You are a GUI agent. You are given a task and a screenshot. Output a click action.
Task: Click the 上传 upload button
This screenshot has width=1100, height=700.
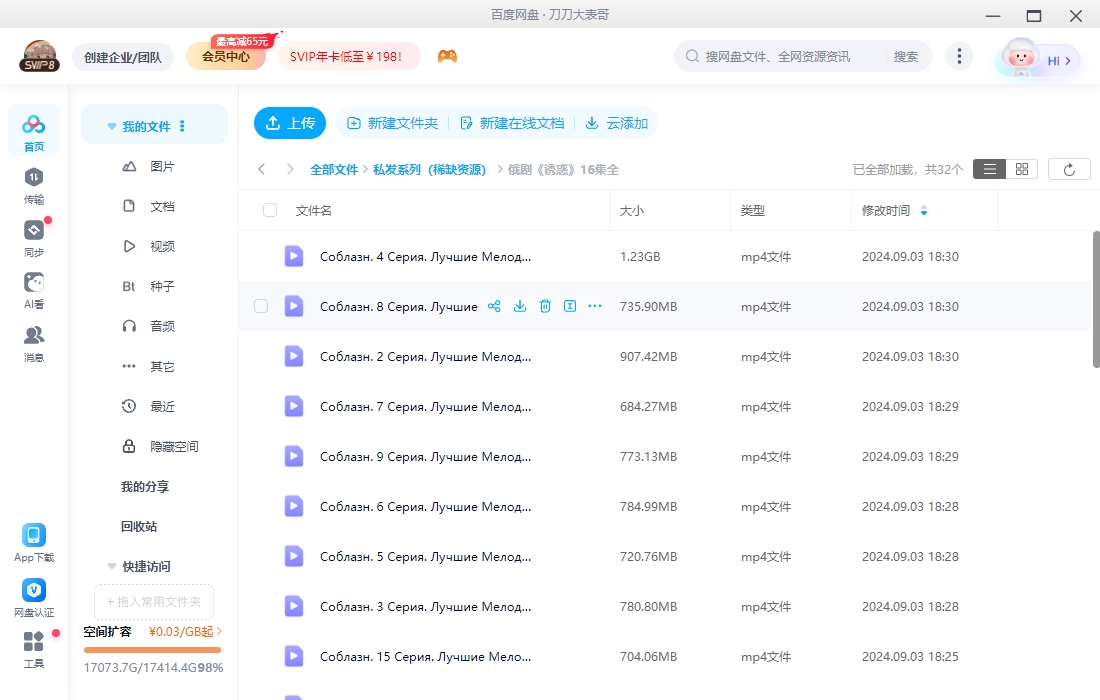[x=290, y=123]
